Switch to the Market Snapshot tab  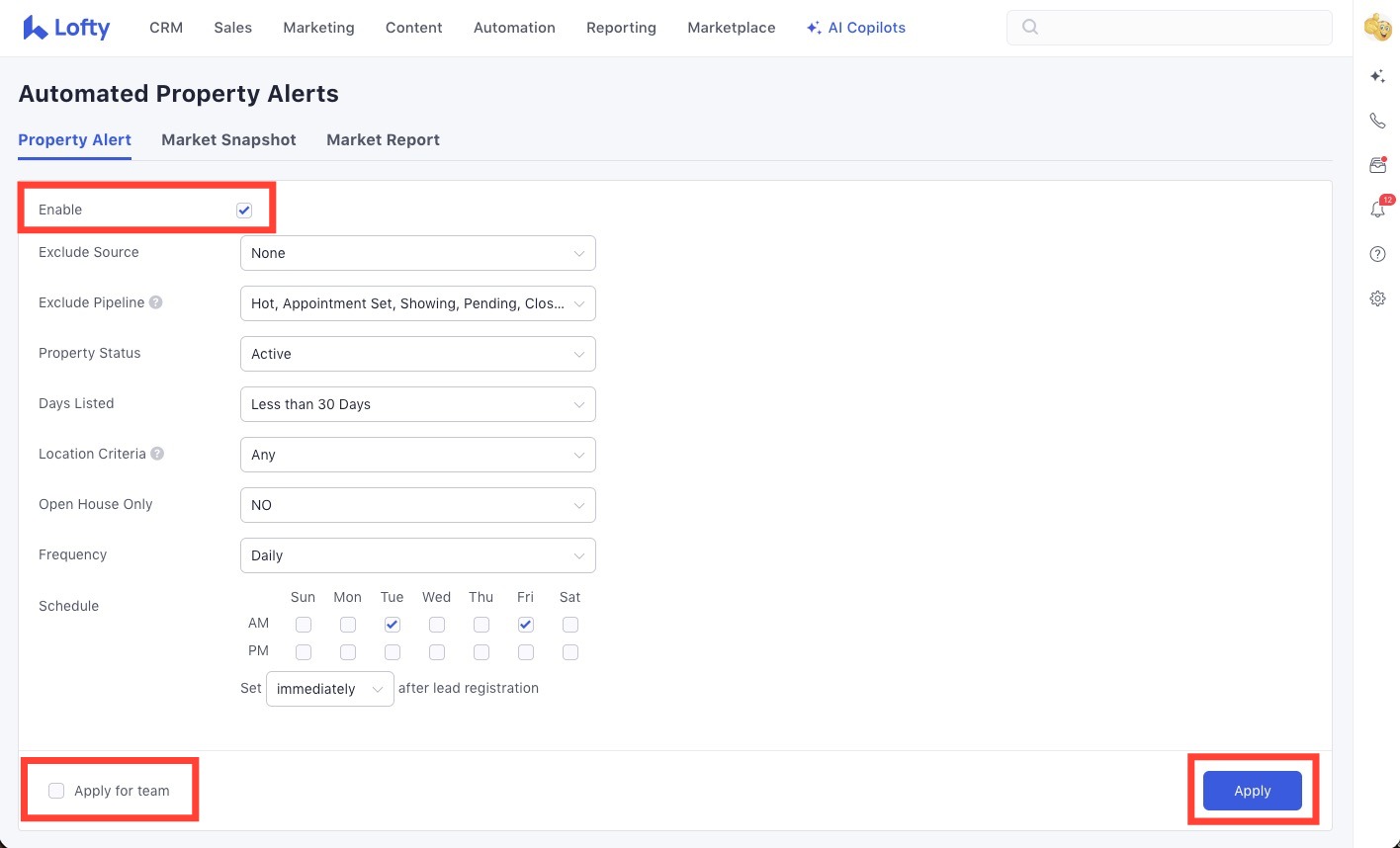tap(228, 139)
